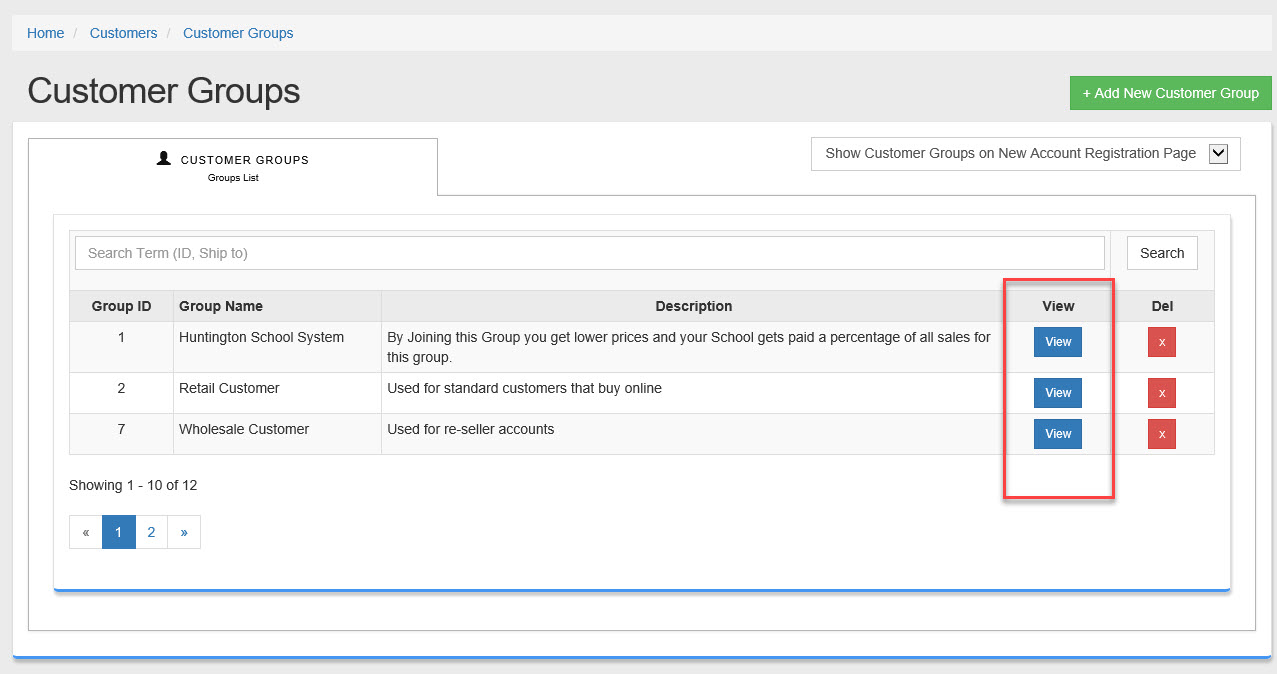Delete the Wholesale Customer group
This screenshot has width=1277, height=674.
pos(1161,434)
